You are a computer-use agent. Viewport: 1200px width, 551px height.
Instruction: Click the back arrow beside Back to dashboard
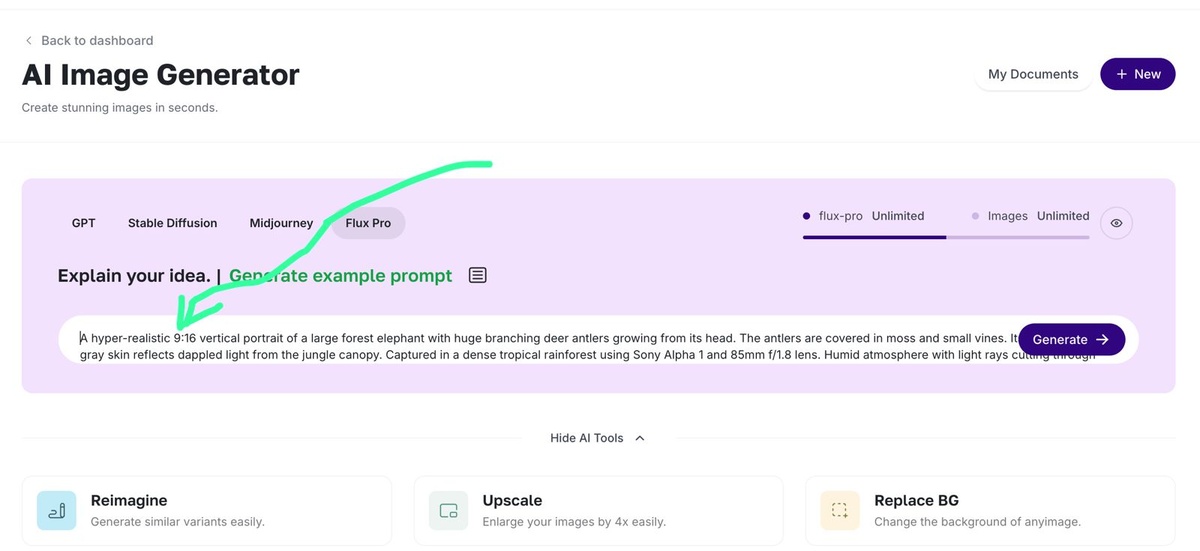tap(28, 41)
